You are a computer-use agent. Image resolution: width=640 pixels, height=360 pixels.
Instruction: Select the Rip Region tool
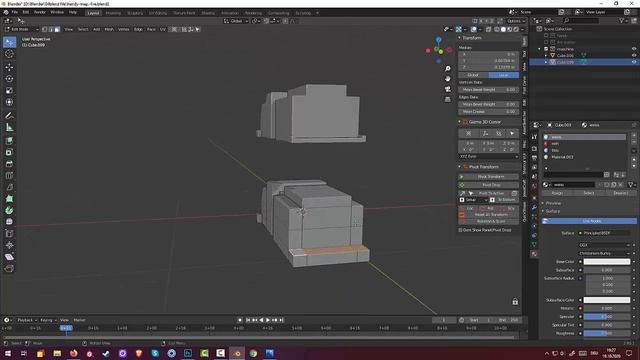click(9, 269)
